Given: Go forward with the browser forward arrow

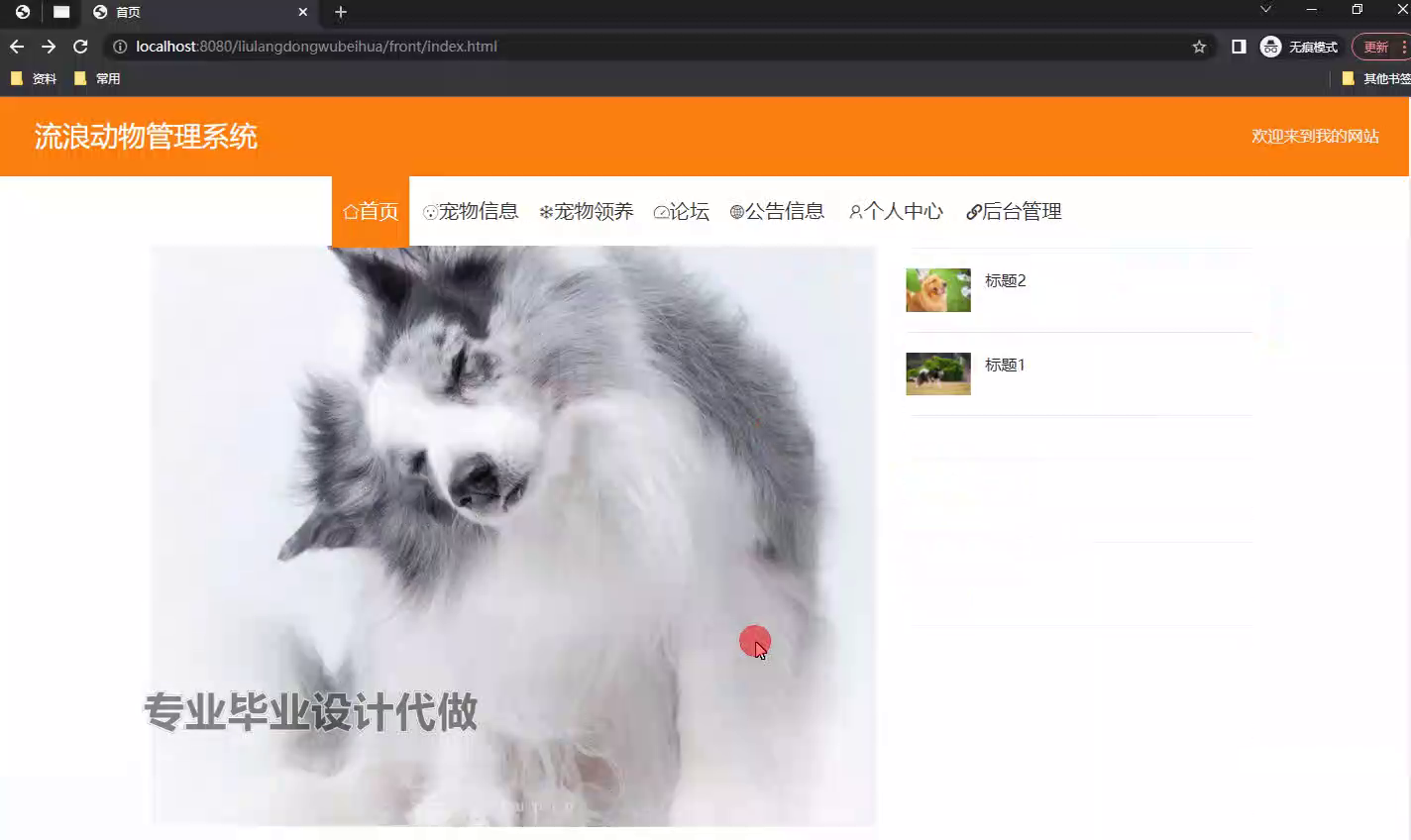Looking at the screenshot, I should 49,47.
